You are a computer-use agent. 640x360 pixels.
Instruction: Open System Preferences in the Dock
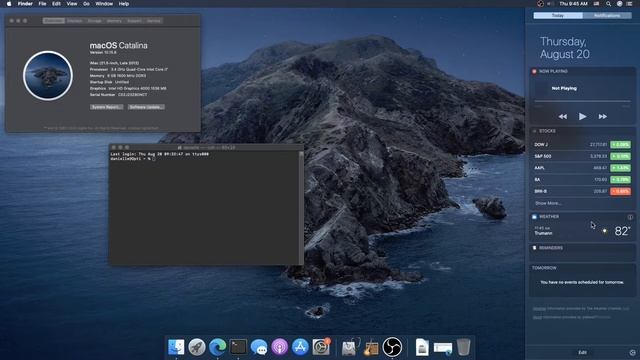pyautogui.click(x=321, y=347)
